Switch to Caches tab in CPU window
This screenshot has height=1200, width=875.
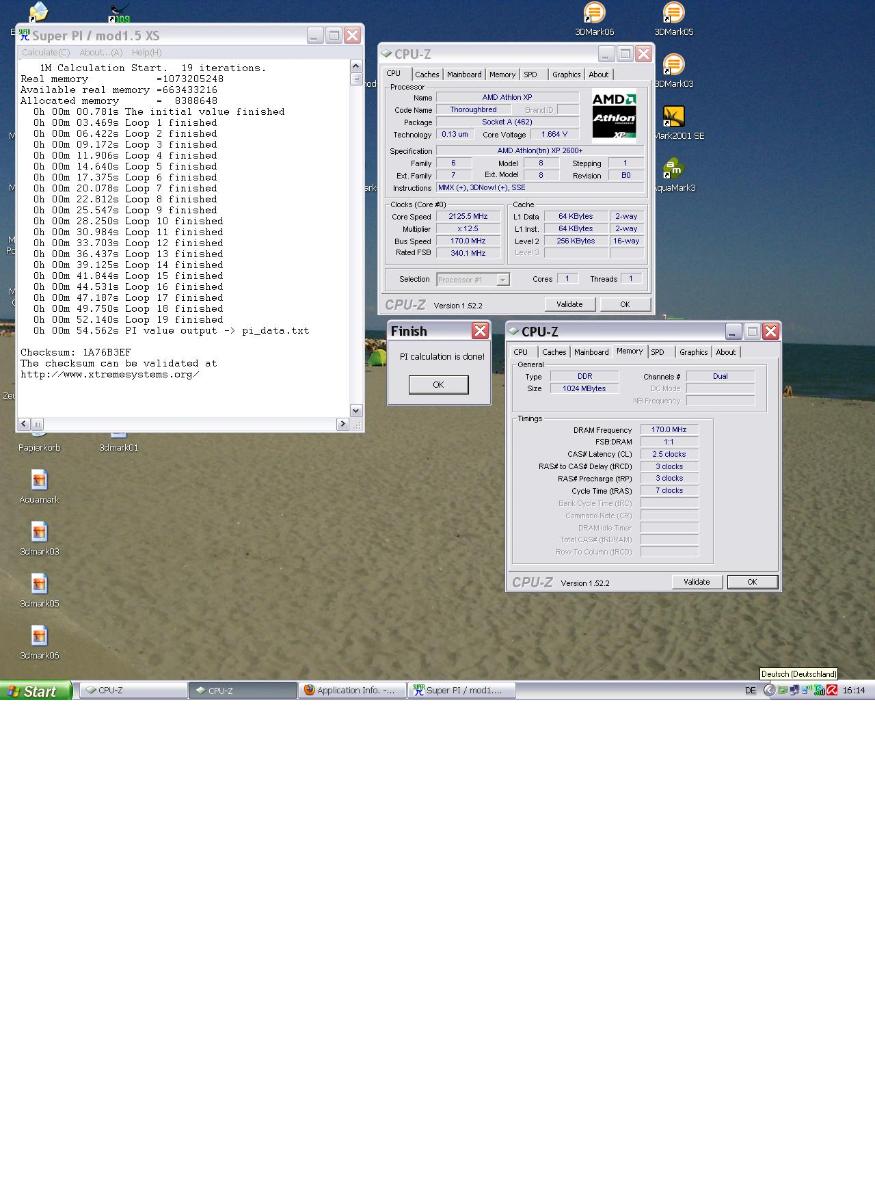(x=427, y=74)
